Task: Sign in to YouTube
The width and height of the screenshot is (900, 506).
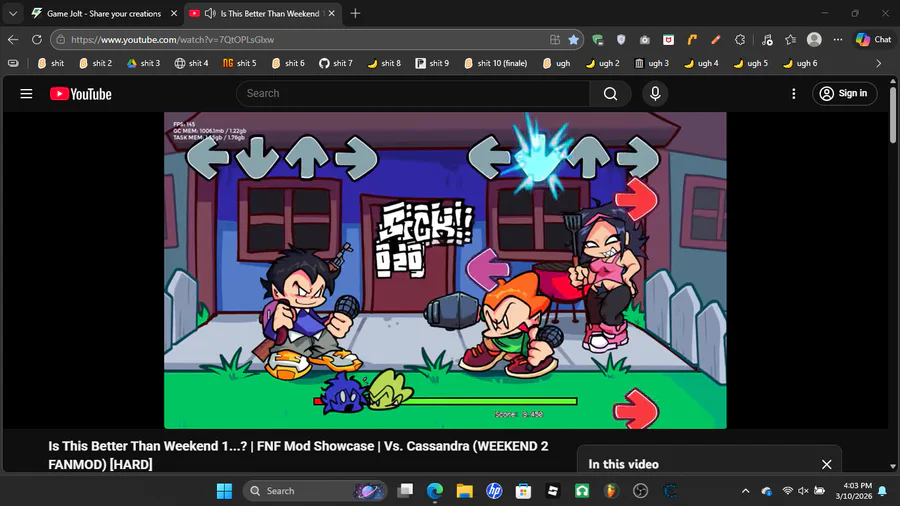Action: 844,94
